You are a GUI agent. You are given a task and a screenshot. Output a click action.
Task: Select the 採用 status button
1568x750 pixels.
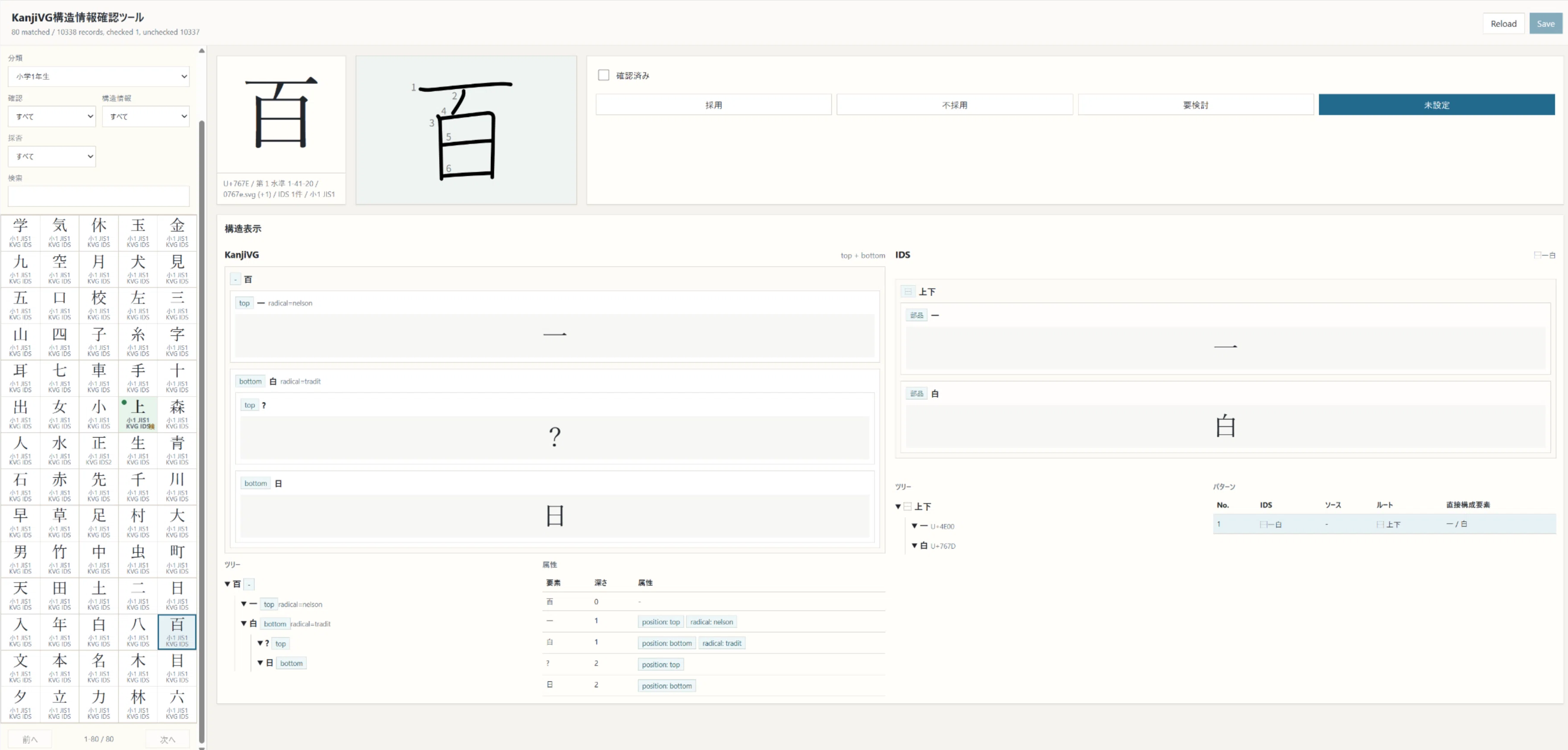pos(714,105)
